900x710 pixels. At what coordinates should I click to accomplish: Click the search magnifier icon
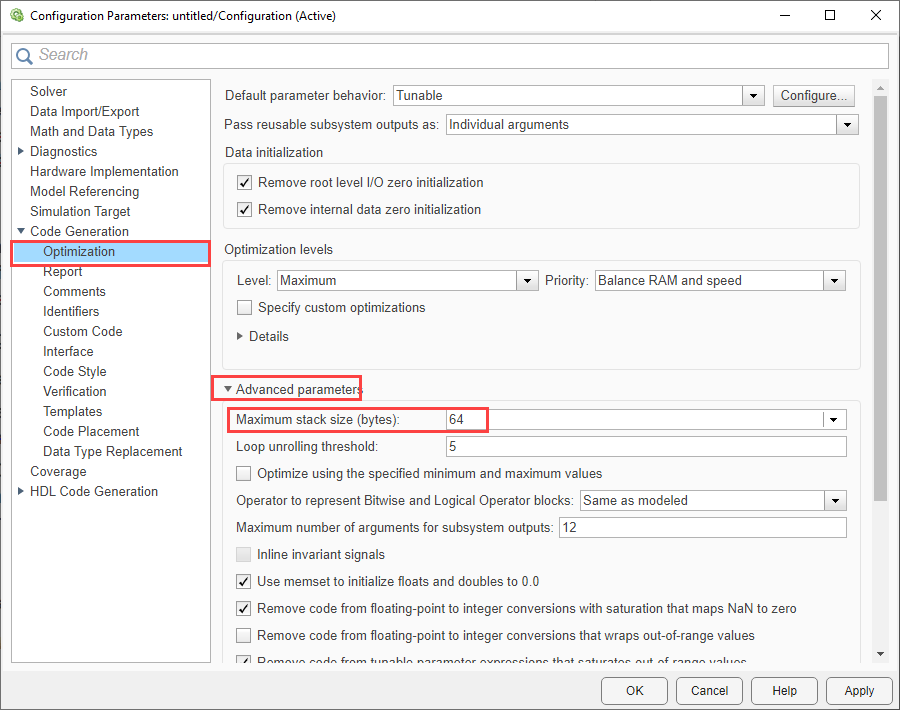tap(24, 56)
